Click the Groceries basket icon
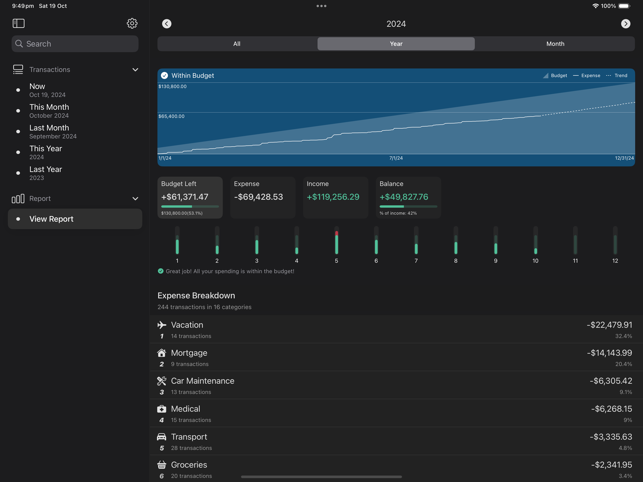This screenshot has width=643, height=482. (162, 465)
